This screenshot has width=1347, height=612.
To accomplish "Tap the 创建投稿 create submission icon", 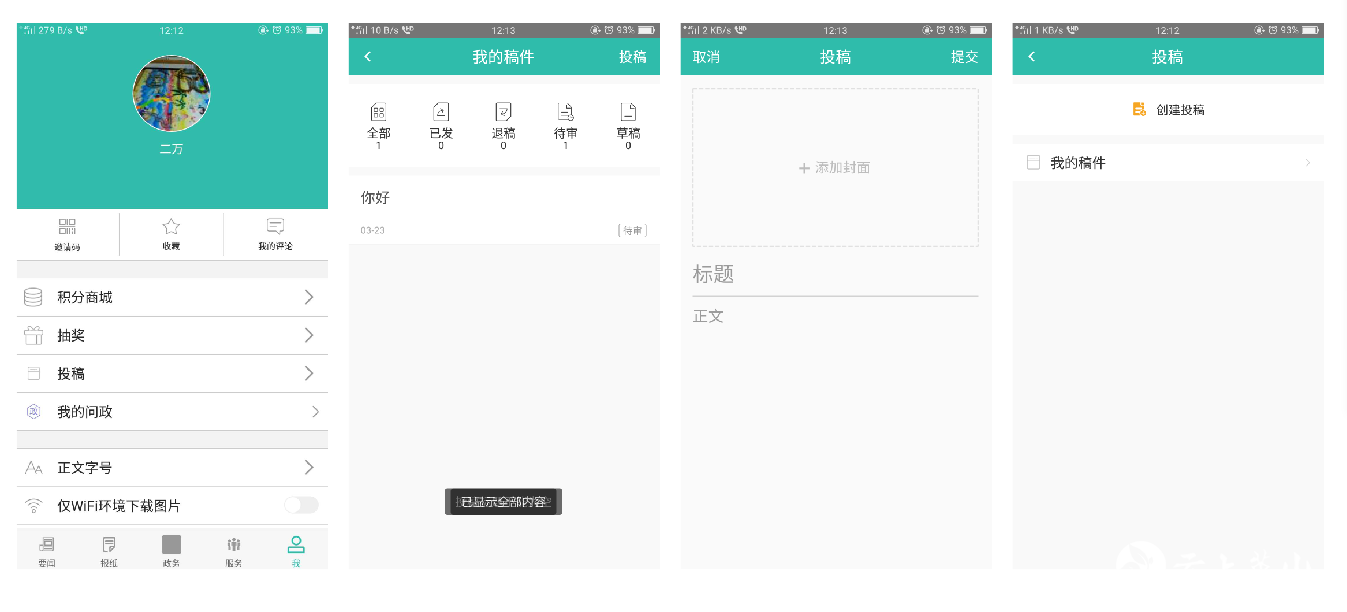I will click(1139, 109).
